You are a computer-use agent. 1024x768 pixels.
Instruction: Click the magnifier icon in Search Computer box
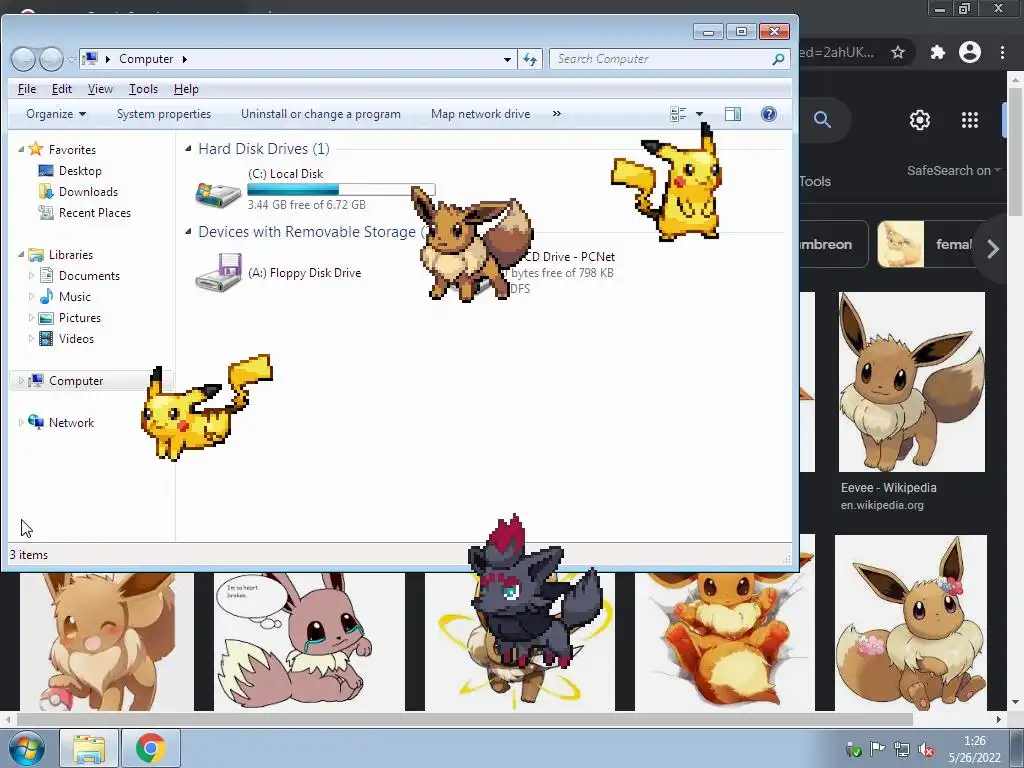(778, 59)
